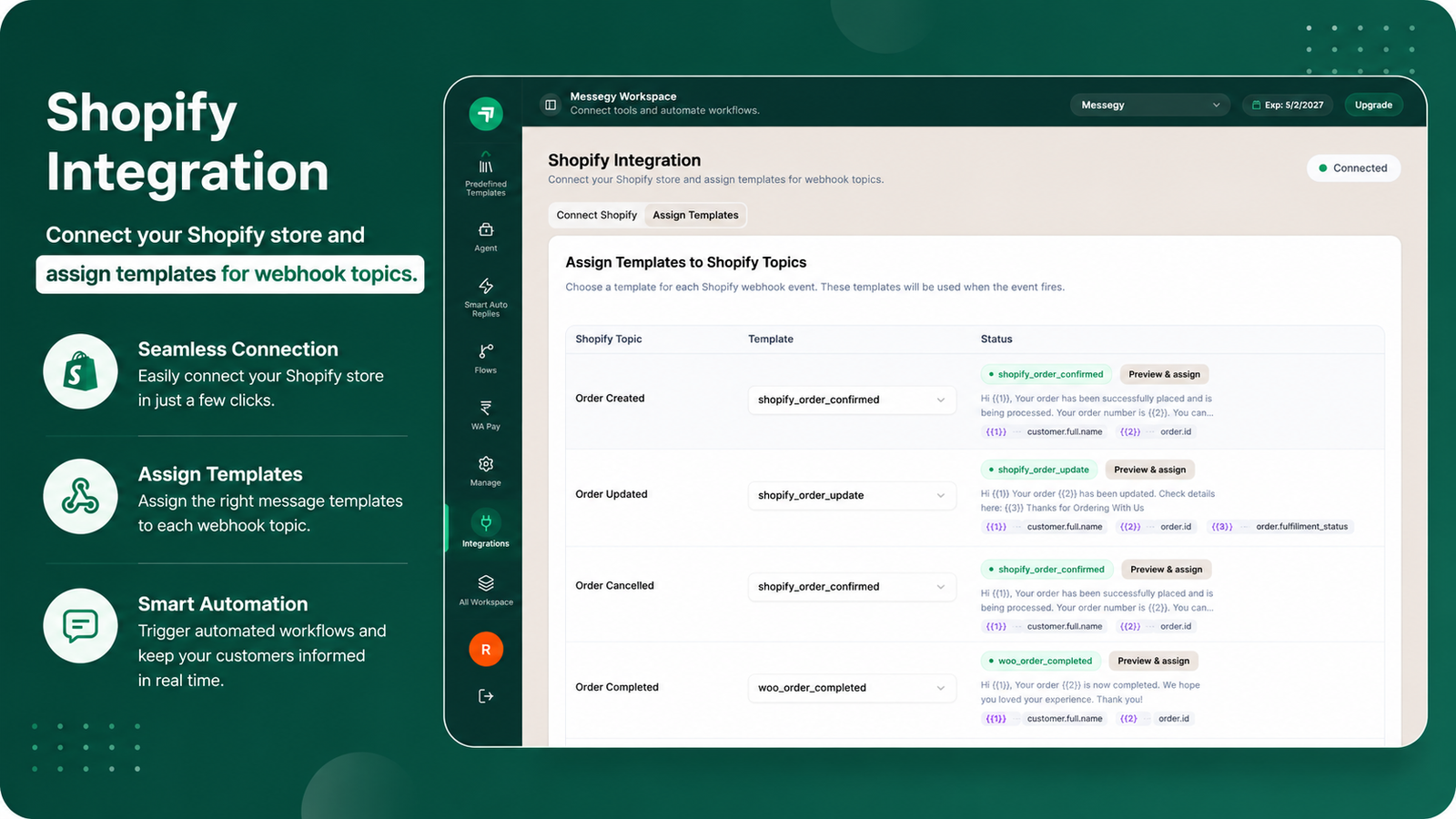Click order.fulfillment_status variable in Order Updated row
The height and width of the screenshot is (819, 1456).
(1301, 527)
